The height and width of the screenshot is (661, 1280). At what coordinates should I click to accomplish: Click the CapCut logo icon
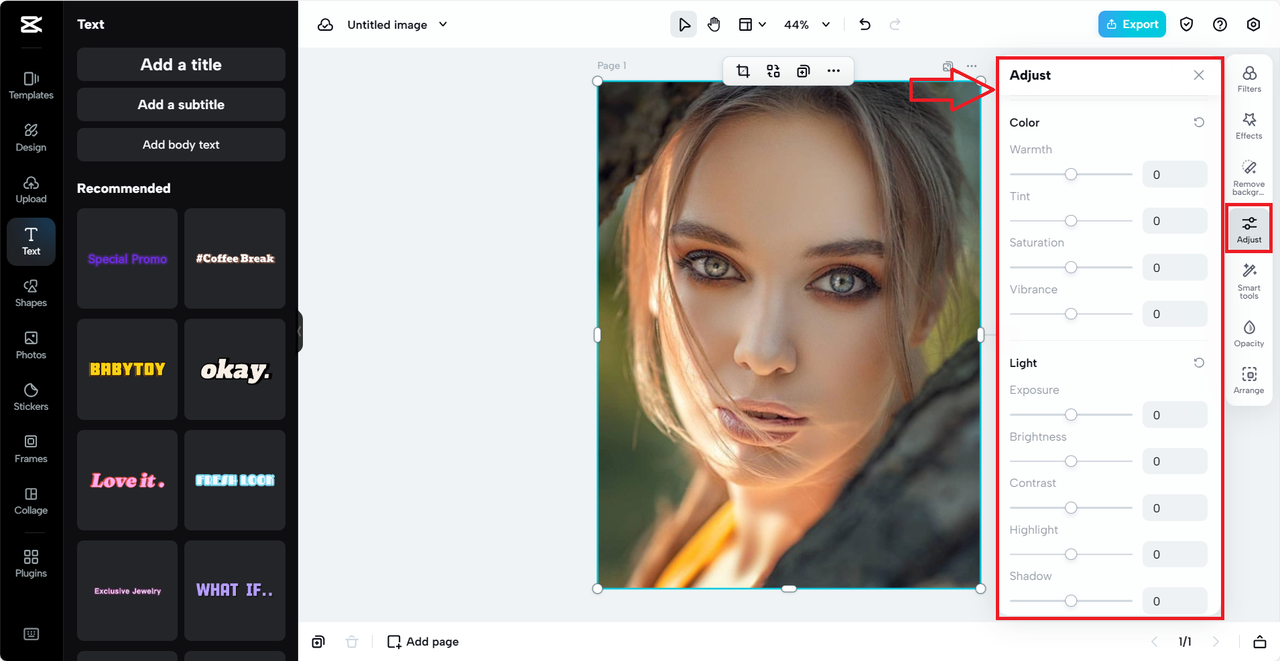pyautogui.click(x=30, y=25)
